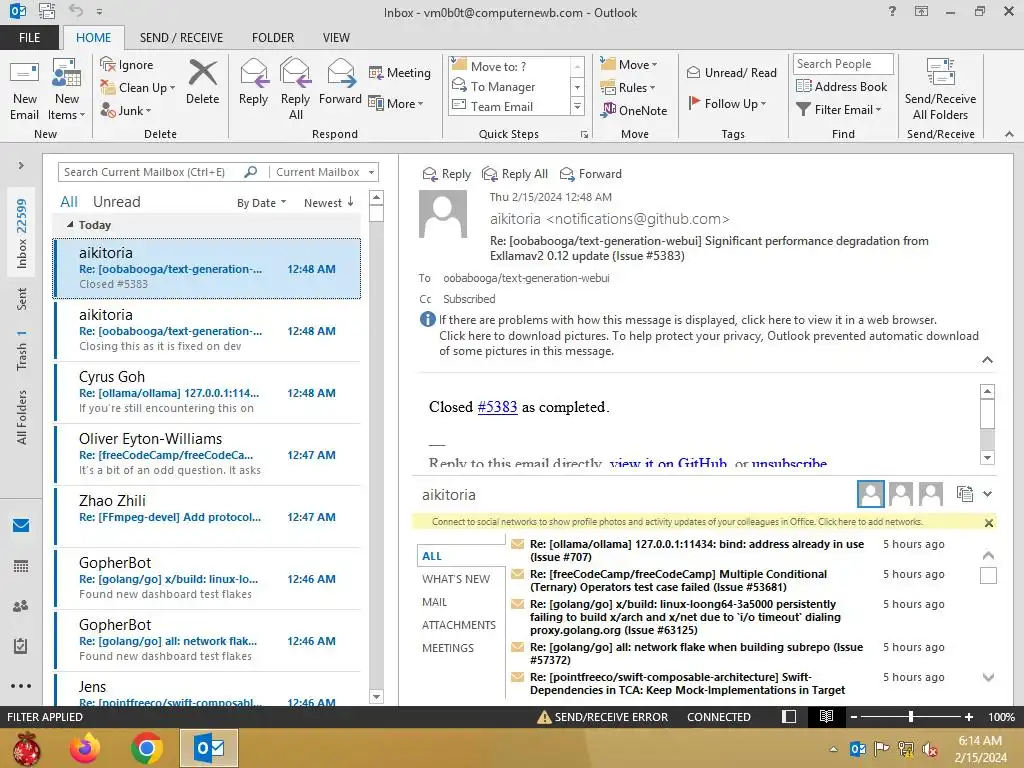Open the Follow Up flag menu
This screenshot has height=768, width=1024.
(727, 103)
